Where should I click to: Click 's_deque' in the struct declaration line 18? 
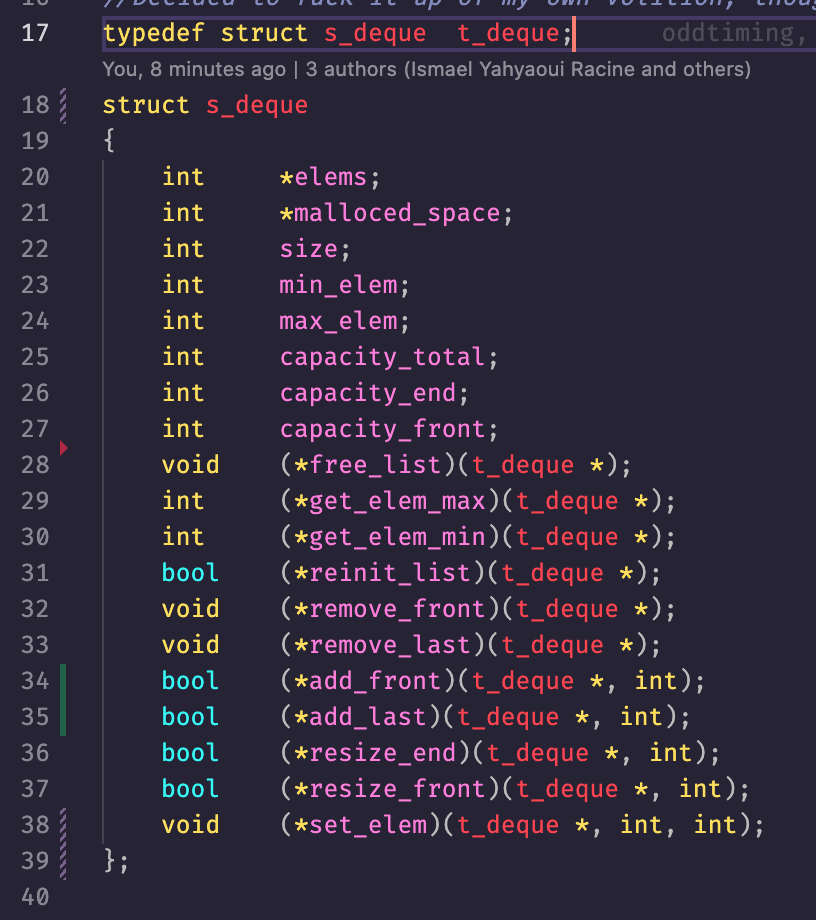256,105
